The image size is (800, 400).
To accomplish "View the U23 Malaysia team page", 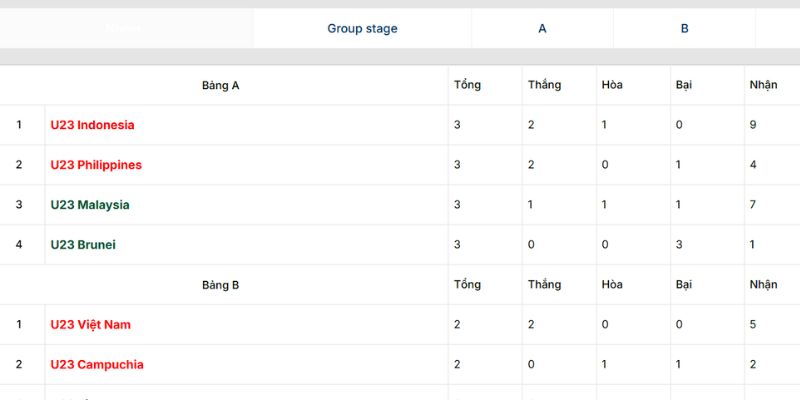I will tap(90, 205).
